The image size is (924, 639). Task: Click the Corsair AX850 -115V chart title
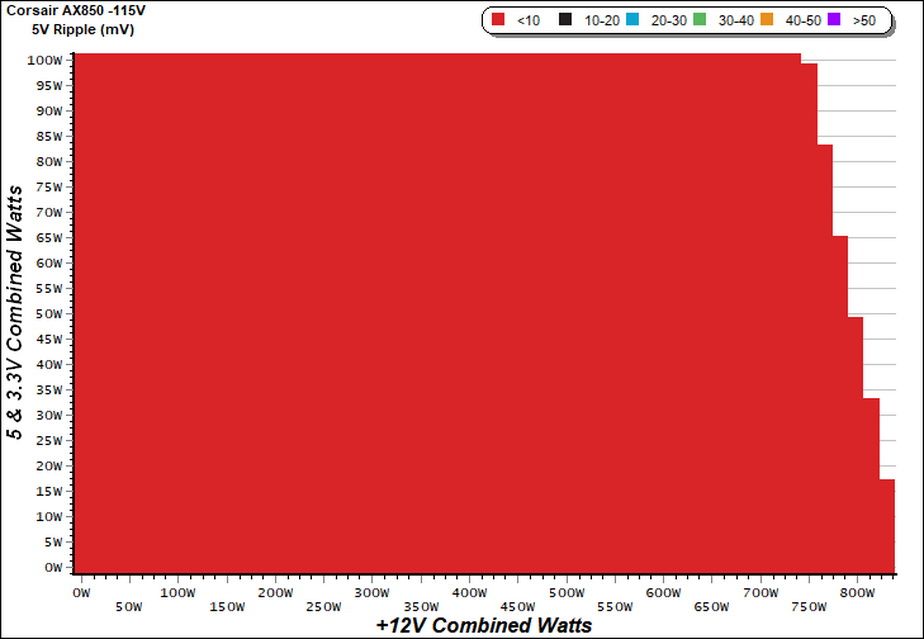[76, 11]
